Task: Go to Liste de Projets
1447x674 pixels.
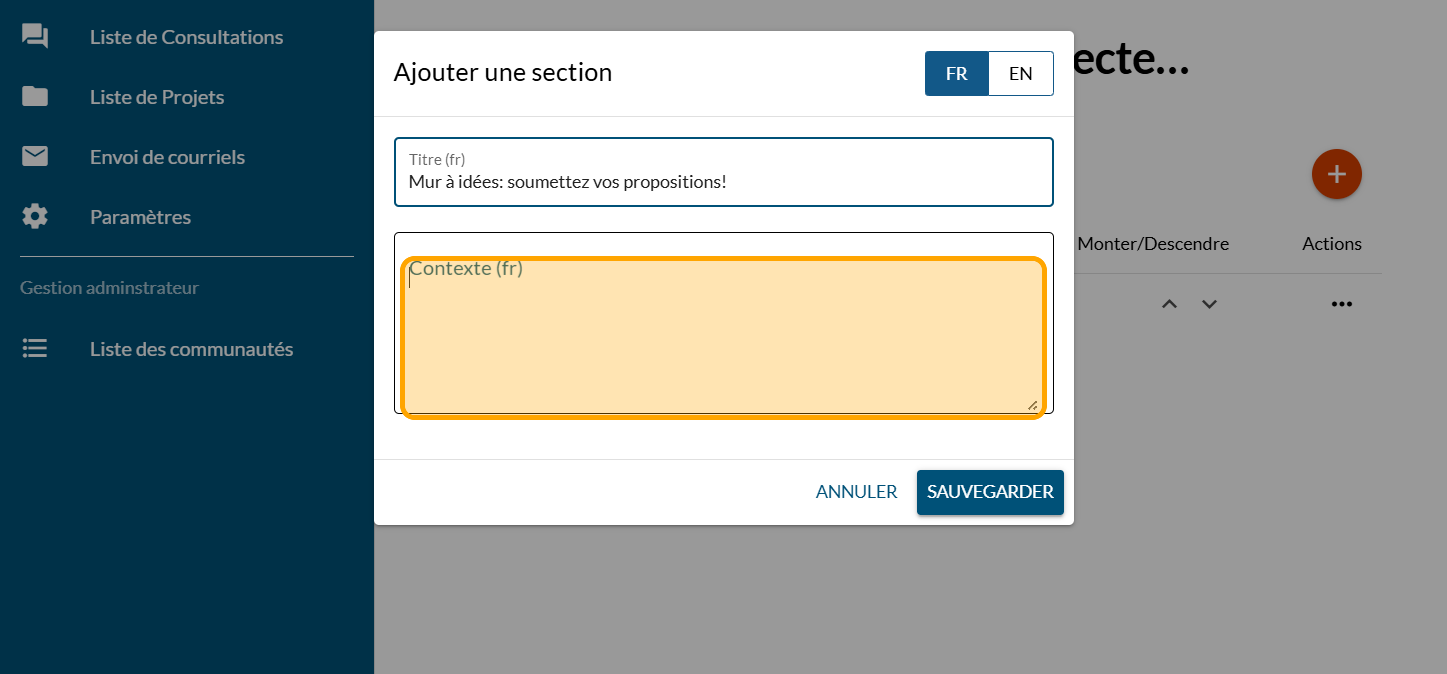Action: click(x=157, y=97)
